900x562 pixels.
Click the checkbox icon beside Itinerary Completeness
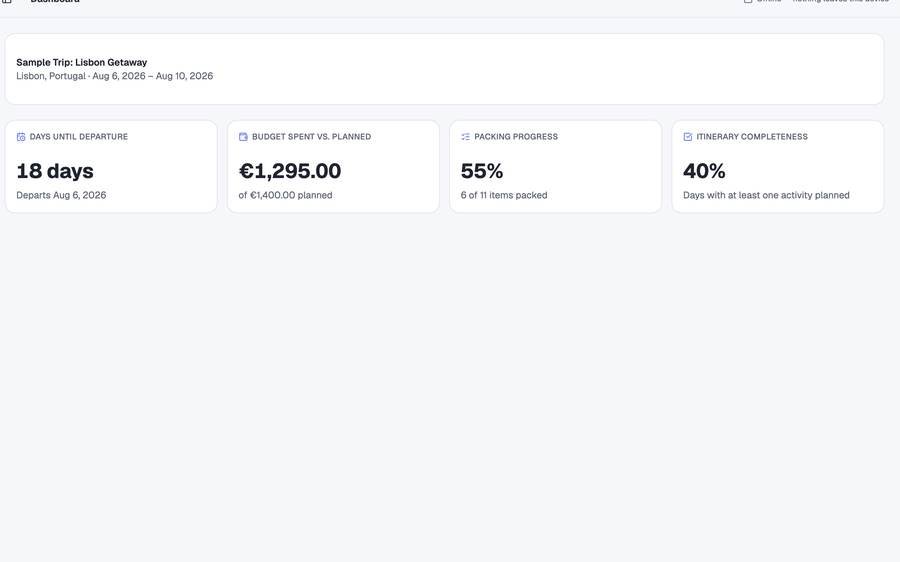click(688, 137)
